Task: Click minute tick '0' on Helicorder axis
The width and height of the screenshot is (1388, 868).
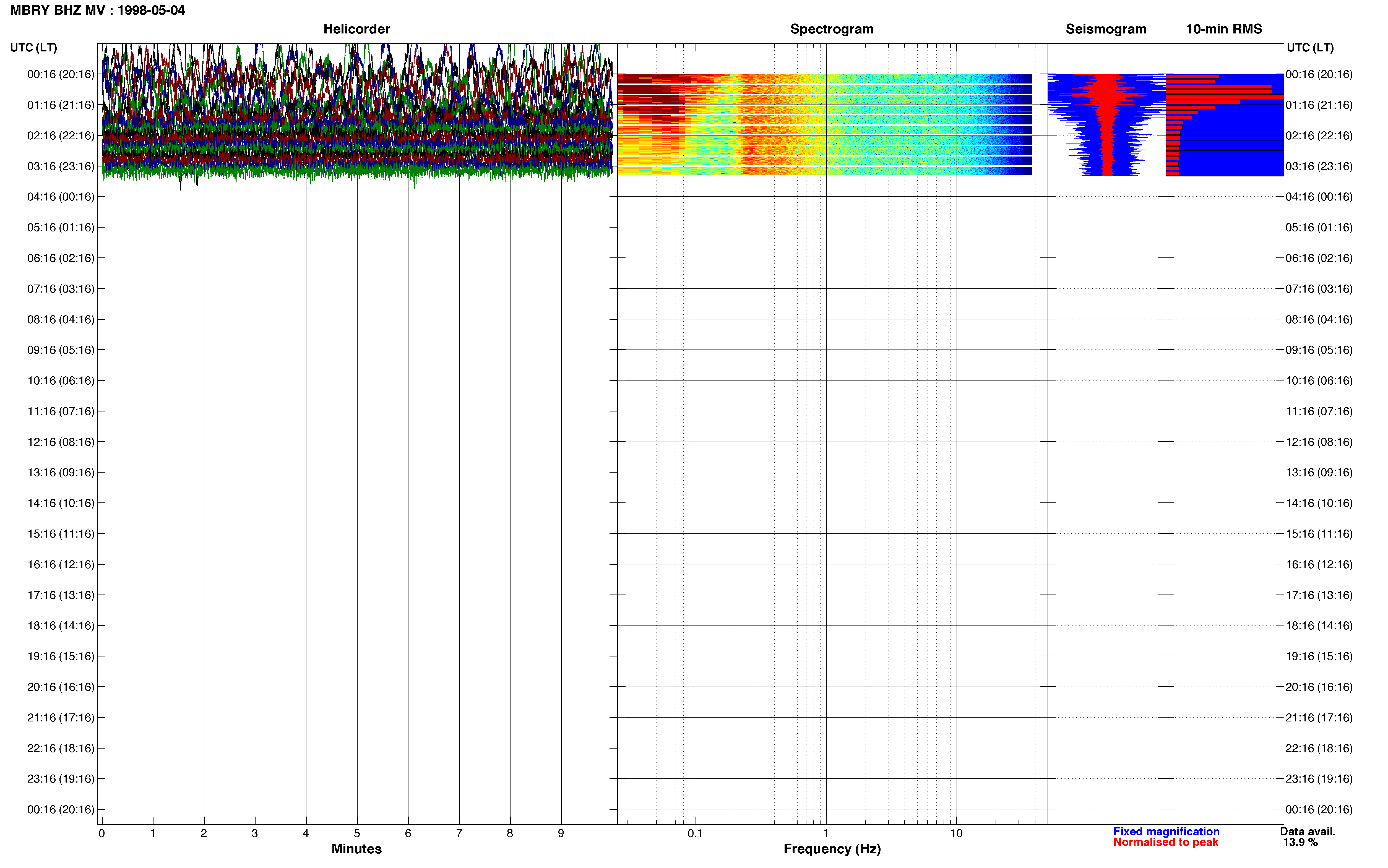Action: (101, 833)
